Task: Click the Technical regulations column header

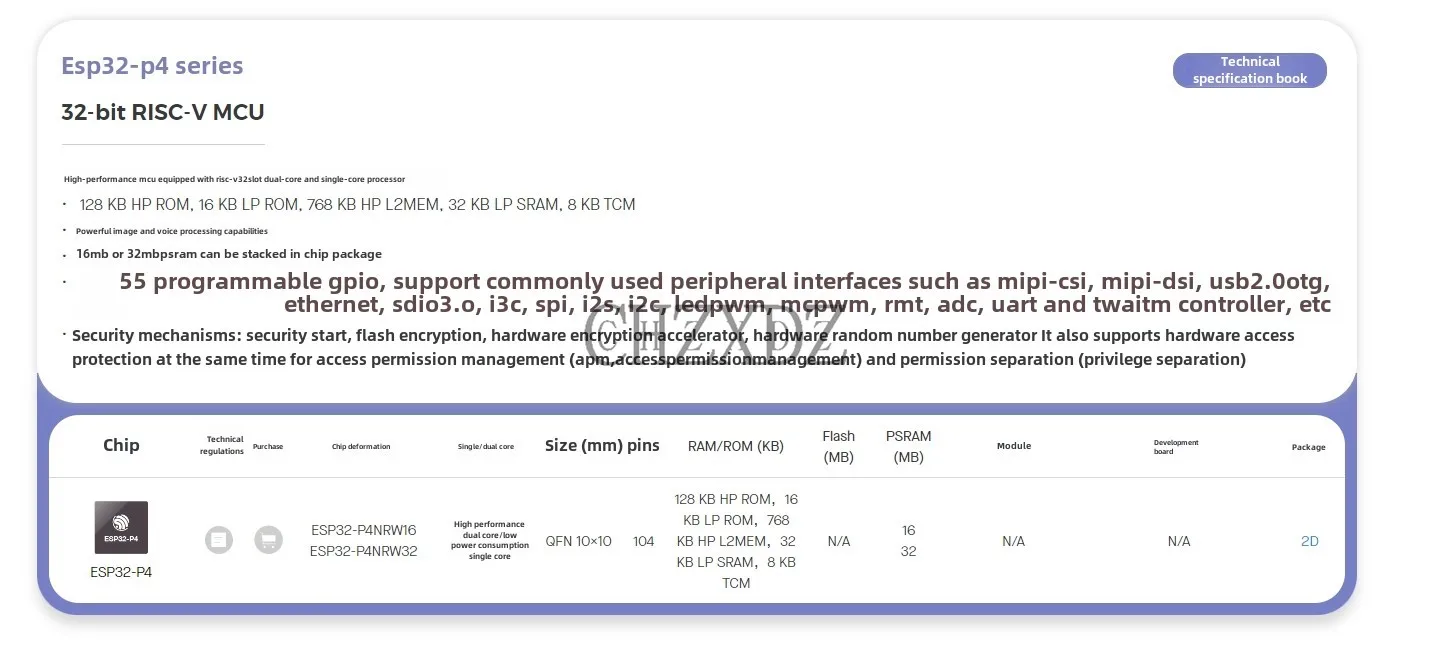Action: coord(222,445)
